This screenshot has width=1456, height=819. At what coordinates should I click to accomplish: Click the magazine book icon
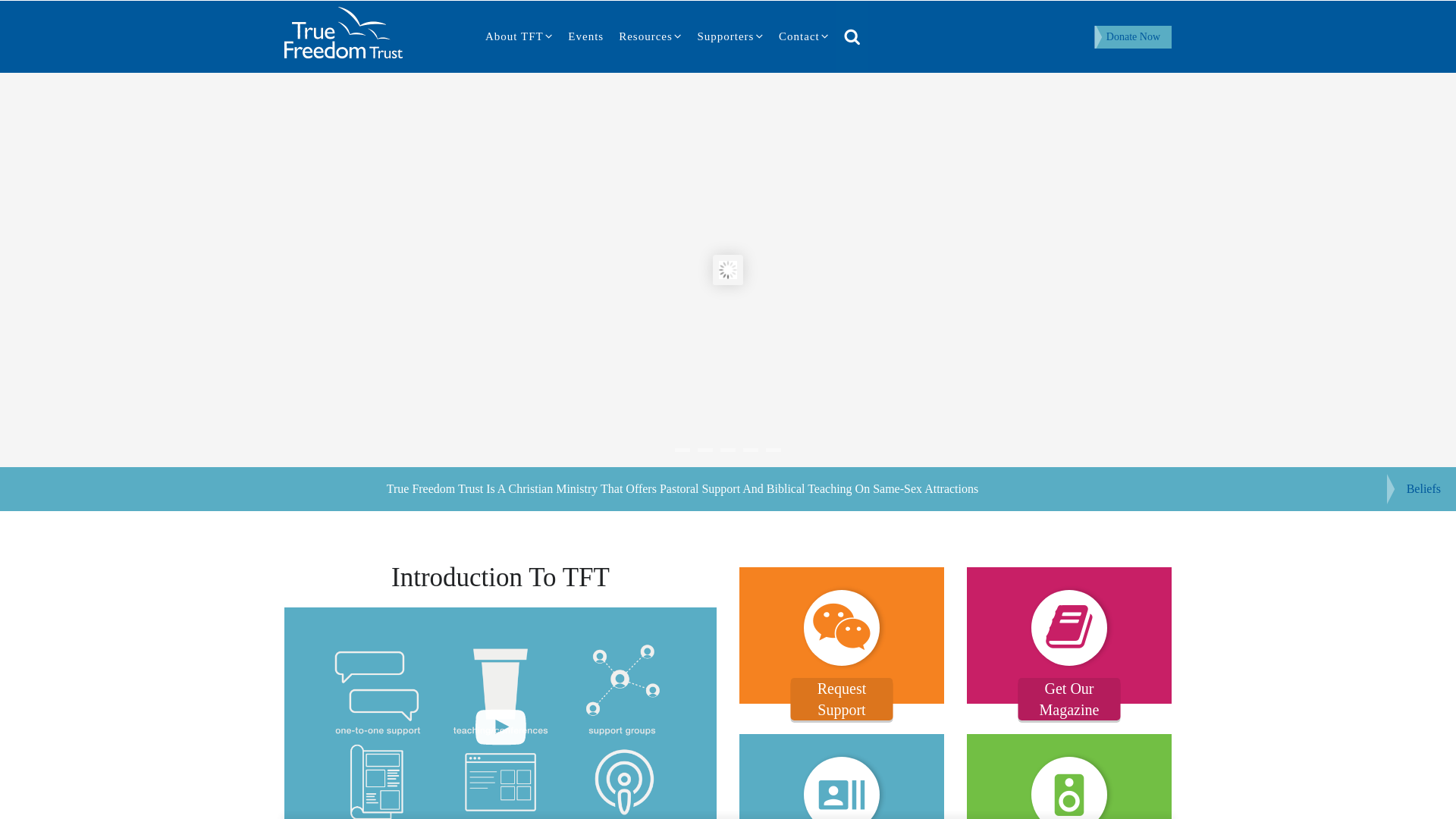pos(1068,628)
